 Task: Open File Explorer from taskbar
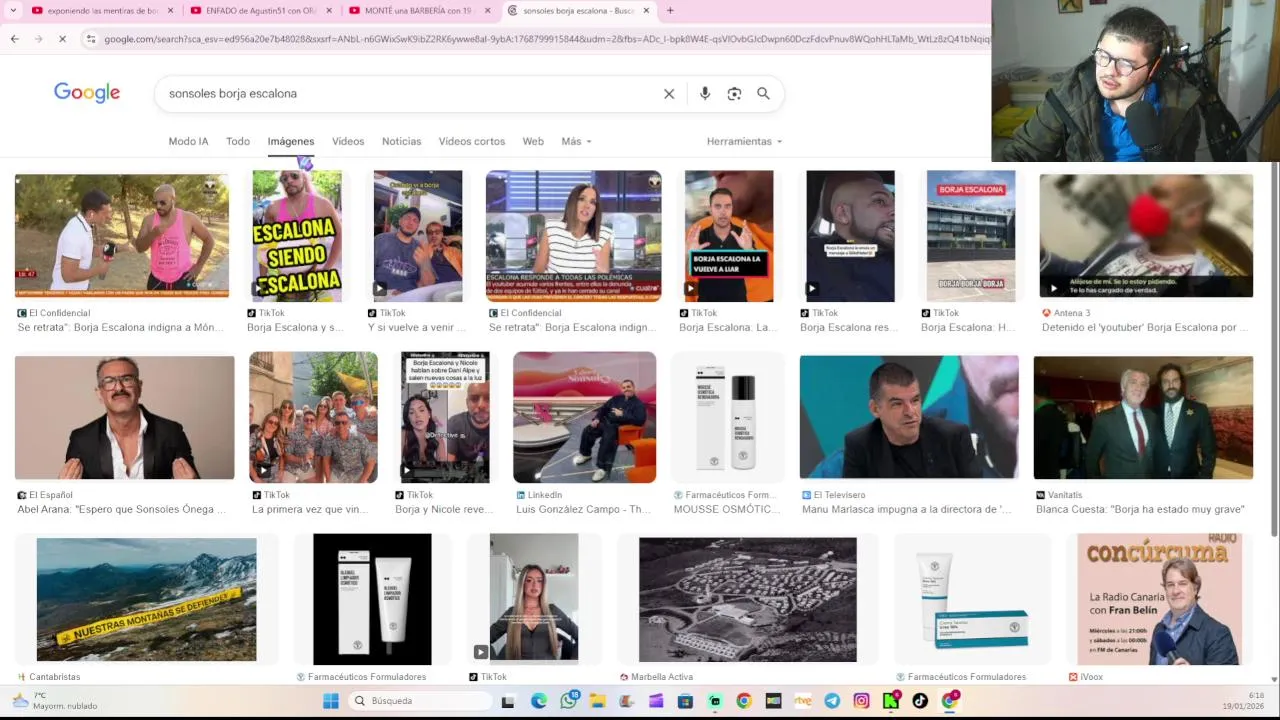click(x=597, y=701)
